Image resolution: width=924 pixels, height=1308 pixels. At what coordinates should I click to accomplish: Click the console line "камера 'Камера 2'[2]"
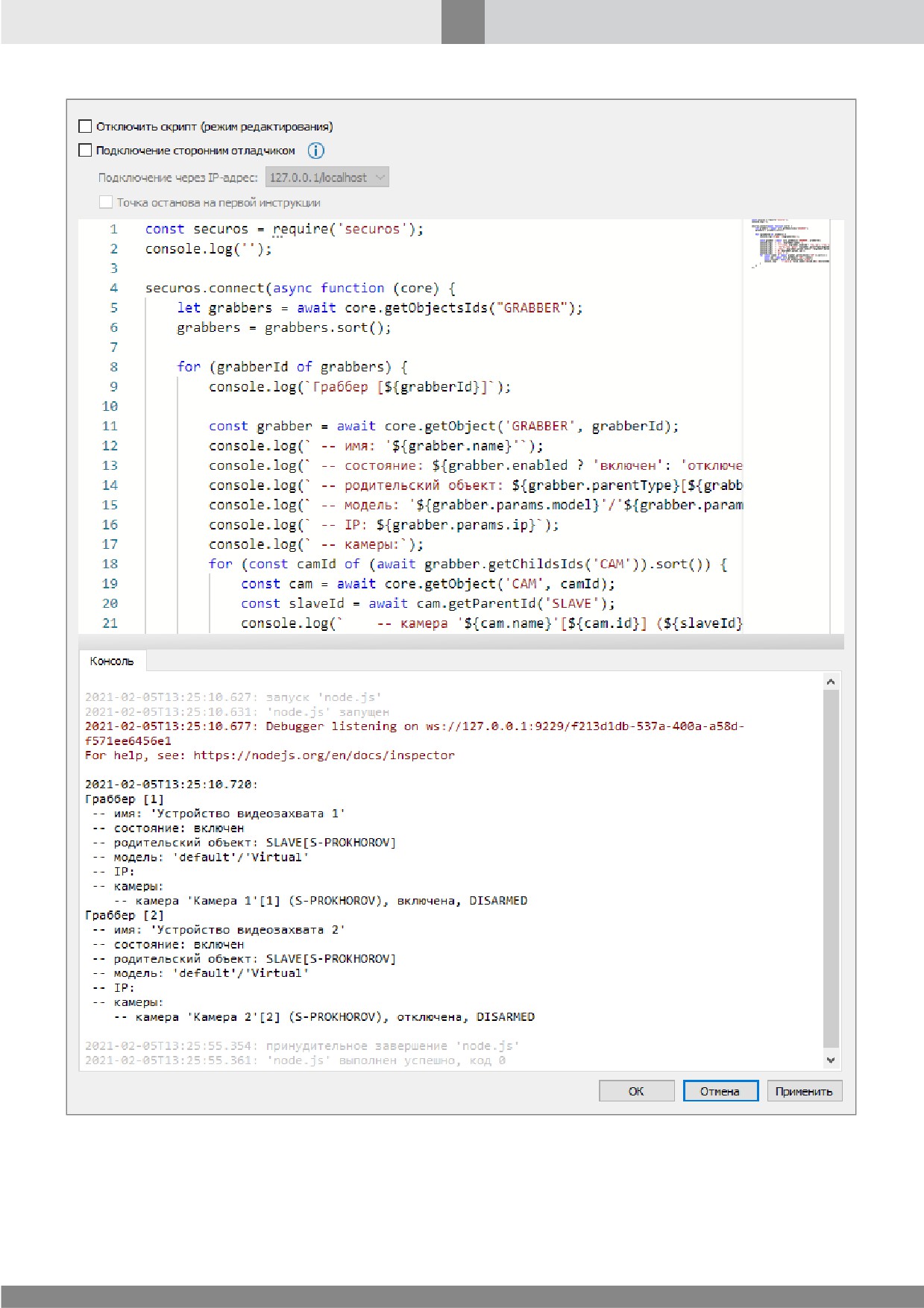pos(324,1017)
